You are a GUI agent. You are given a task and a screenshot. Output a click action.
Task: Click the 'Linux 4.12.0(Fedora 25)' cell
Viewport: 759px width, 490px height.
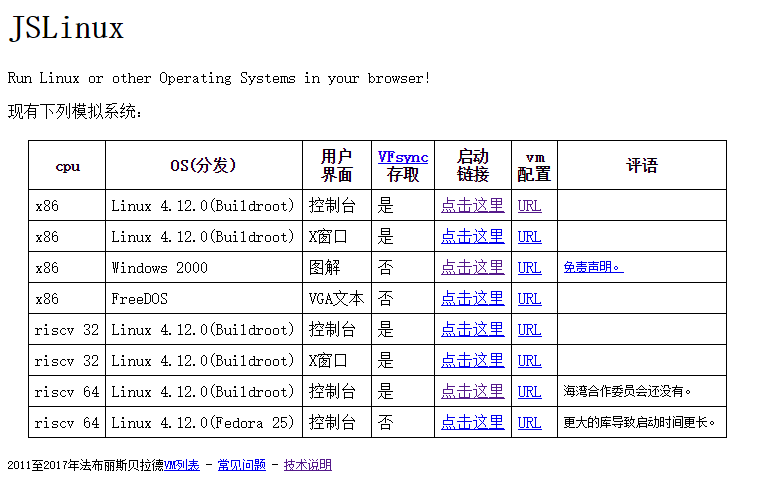click(203, 423)
